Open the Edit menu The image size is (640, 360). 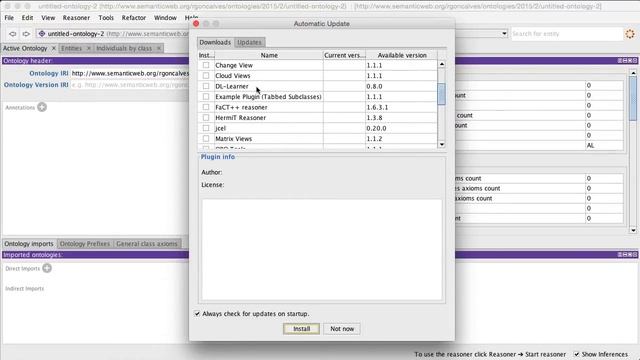[27, 18]
